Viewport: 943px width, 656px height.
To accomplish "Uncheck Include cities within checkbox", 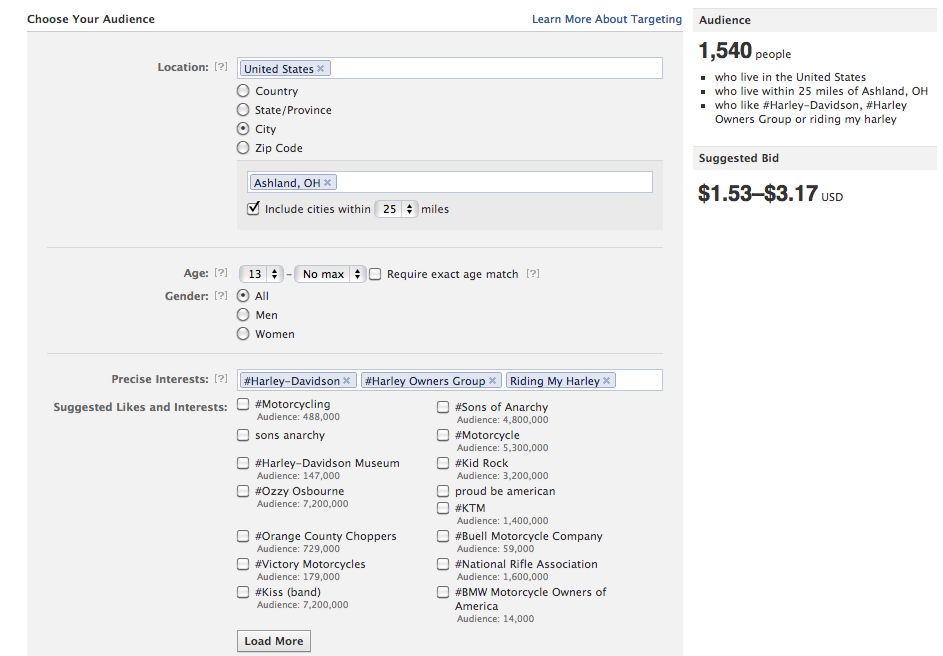I will [x=253, y=208].
